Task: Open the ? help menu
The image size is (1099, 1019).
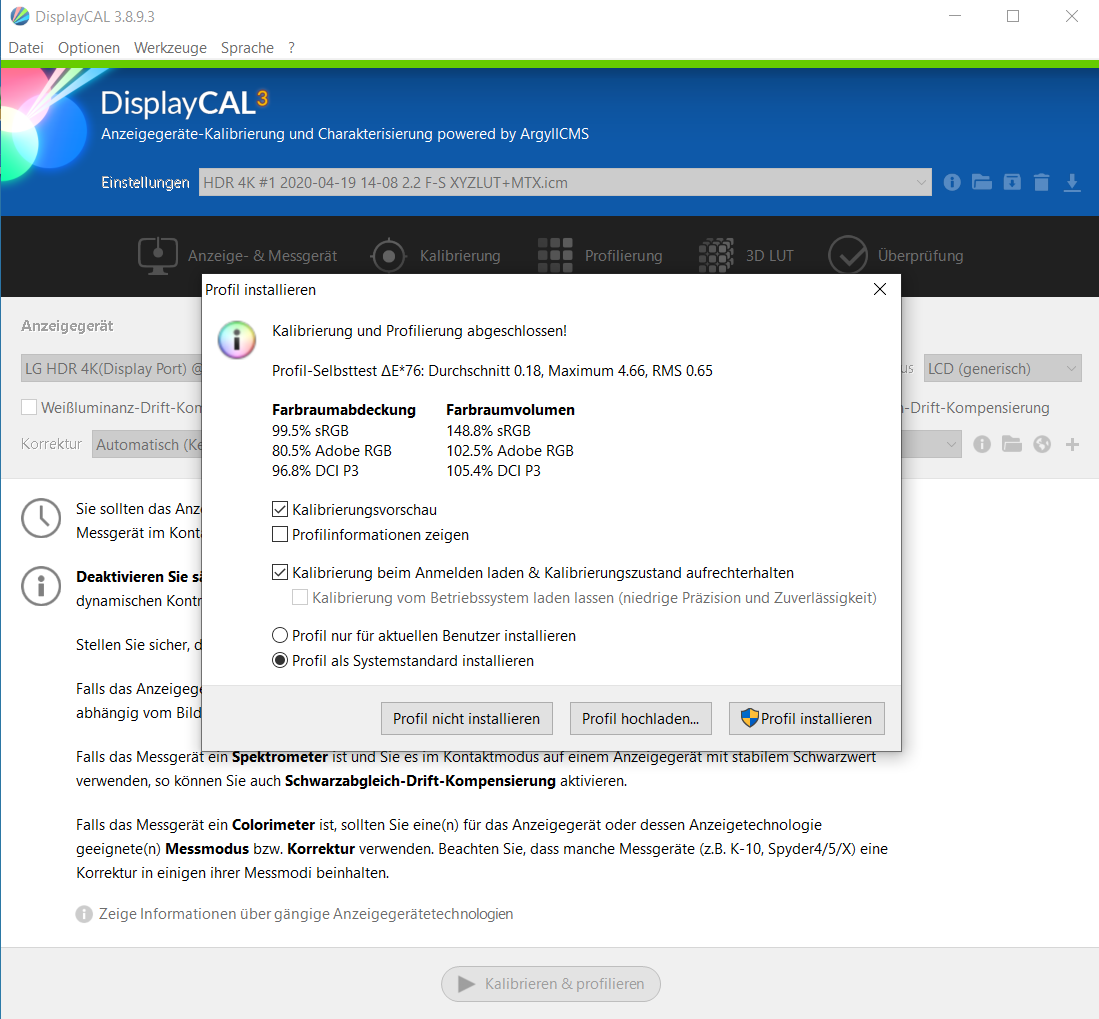Action: click(292, 48)
